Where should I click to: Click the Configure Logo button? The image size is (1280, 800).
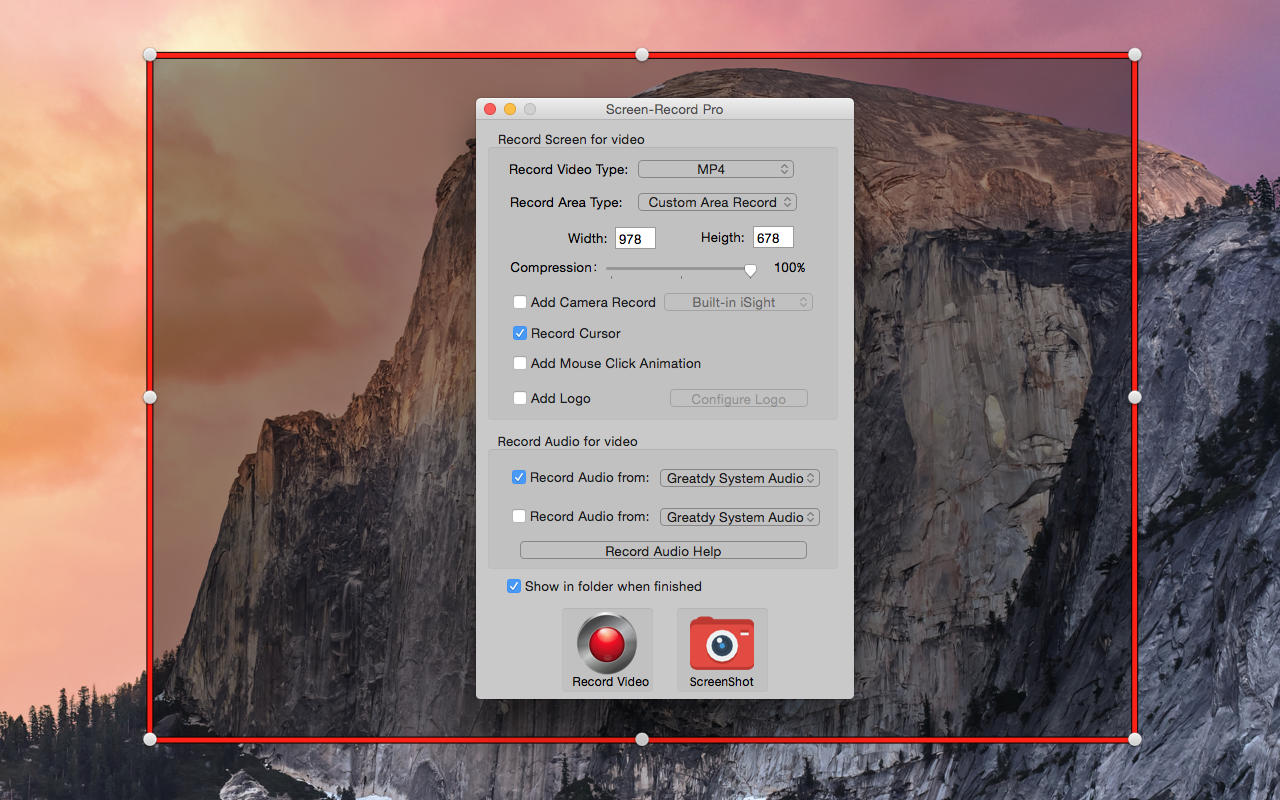point(739,399)
